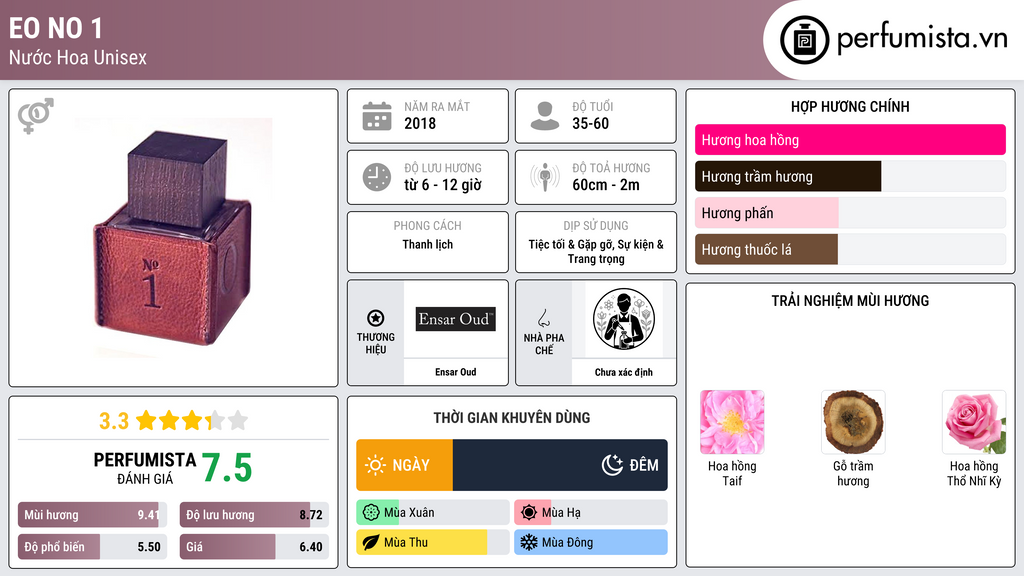
Task: Click the Hoa hồng Taif note image
Action: click(x=732, y=422)
